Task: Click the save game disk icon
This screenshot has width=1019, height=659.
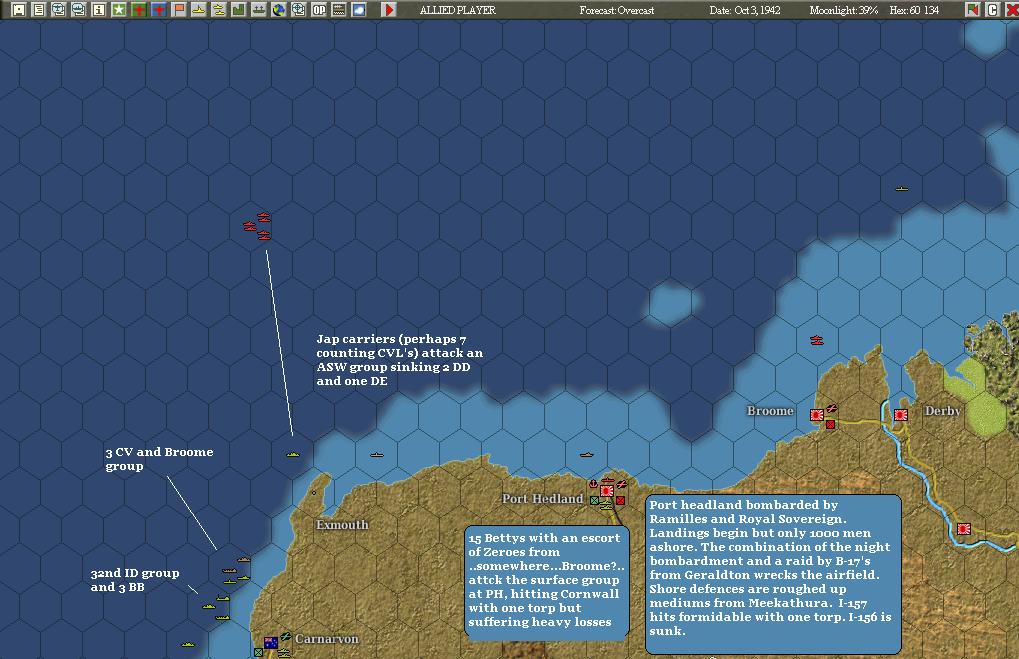Action: coord(19,10)
